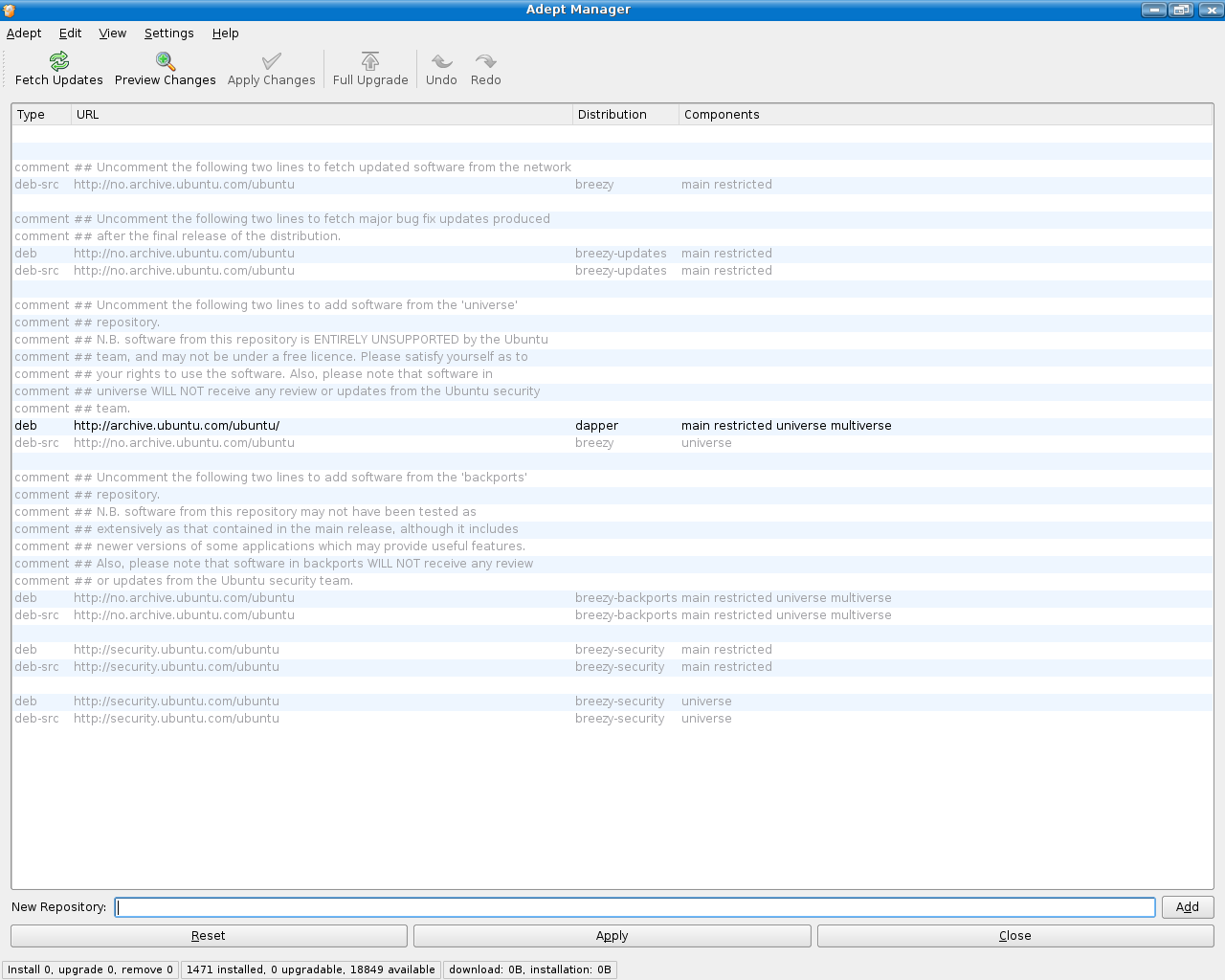Sort by the URL column header
Viewport: 1225px width, 980px height.
click(x=322, y=114)
